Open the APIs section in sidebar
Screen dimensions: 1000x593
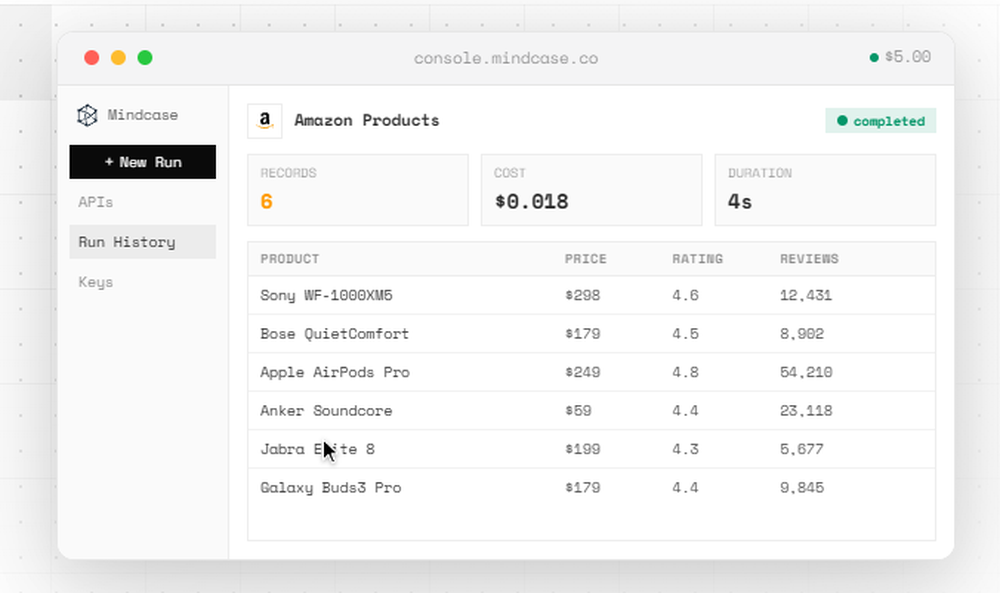96,202
